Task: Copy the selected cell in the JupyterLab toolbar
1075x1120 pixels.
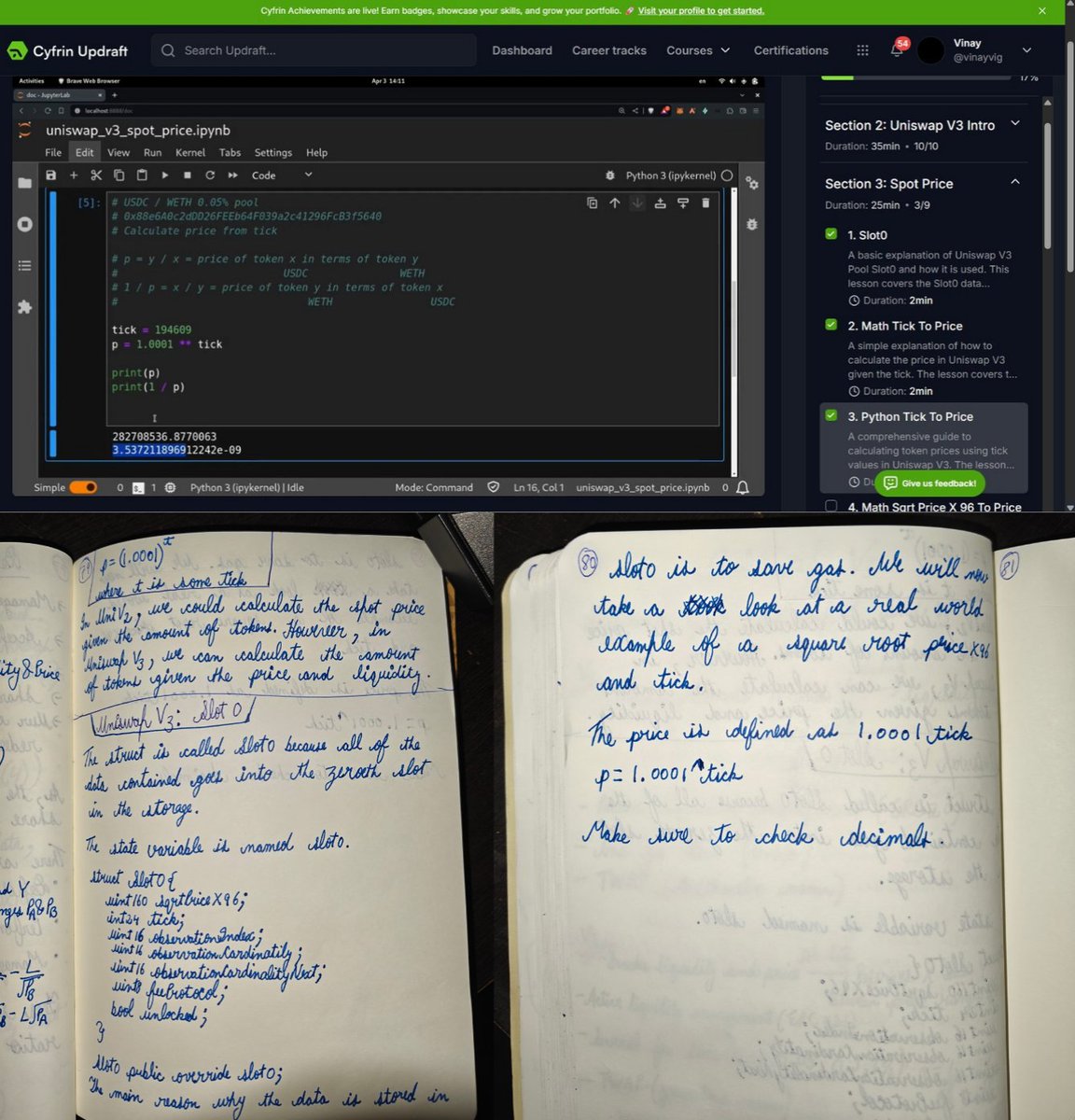Action: 119,175
